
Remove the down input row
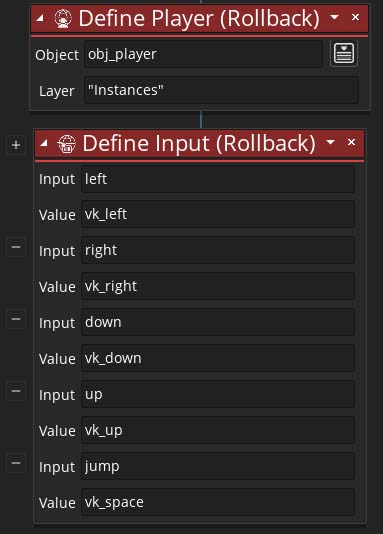pyautogui.click(x=16, y=319)
